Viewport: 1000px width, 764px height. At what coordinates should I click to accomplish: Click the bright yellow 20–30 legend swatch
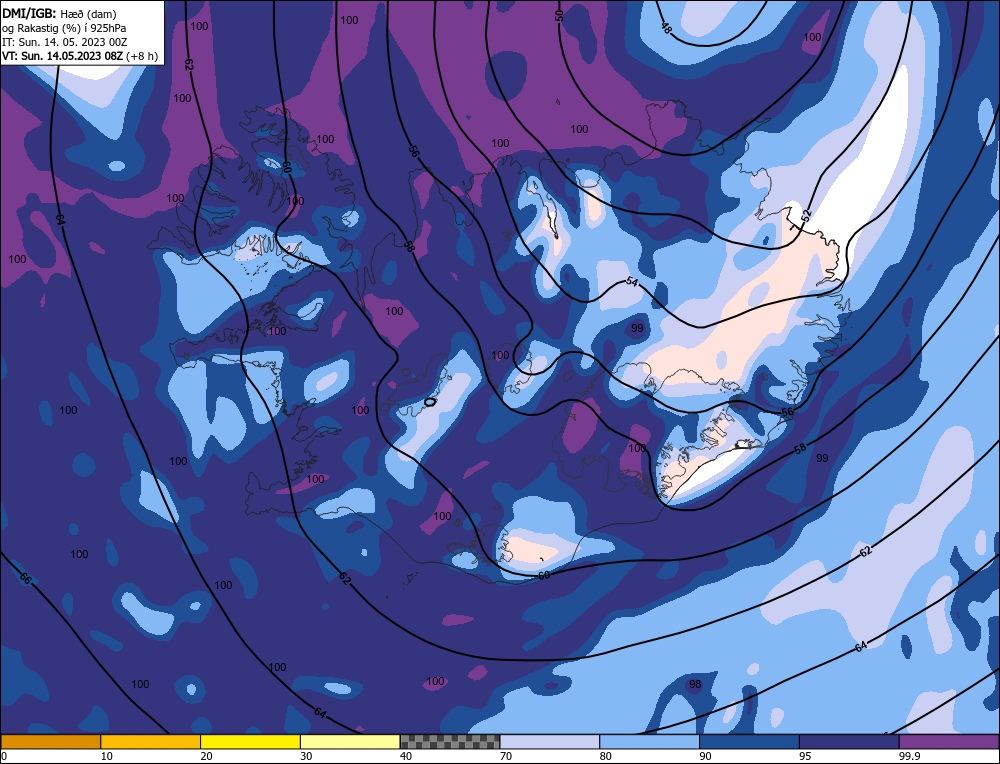(250, 742)
